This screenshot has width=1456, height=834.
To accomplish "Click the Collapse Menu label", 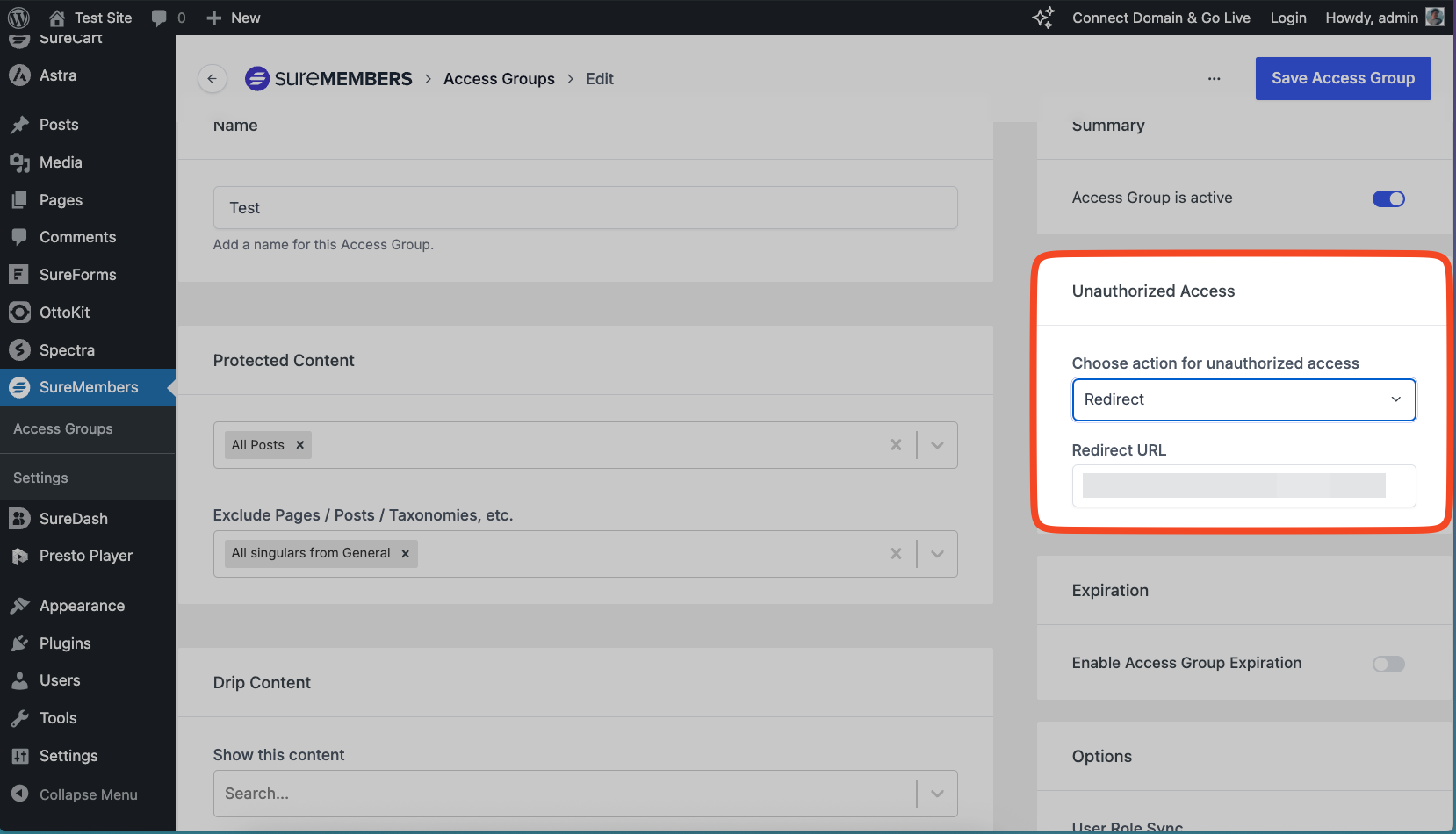I will tap(89, 794).
